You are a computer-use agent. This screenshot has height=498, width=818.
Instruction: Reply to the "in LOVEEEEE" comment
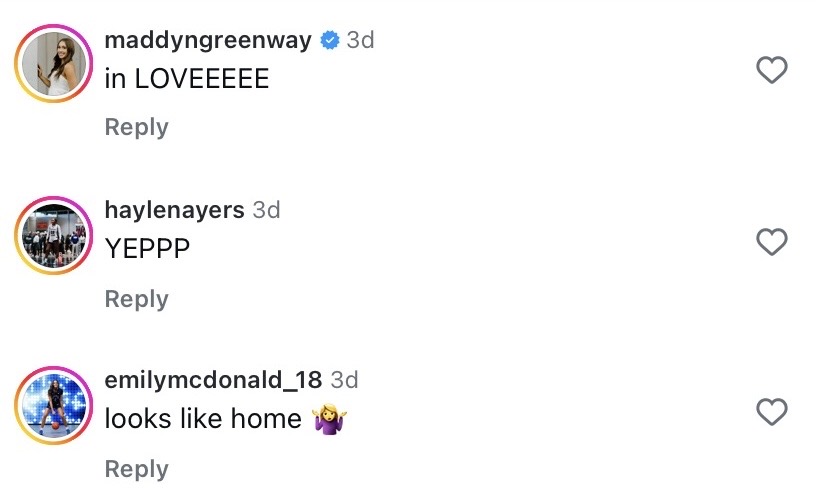(x=136, y=127)
